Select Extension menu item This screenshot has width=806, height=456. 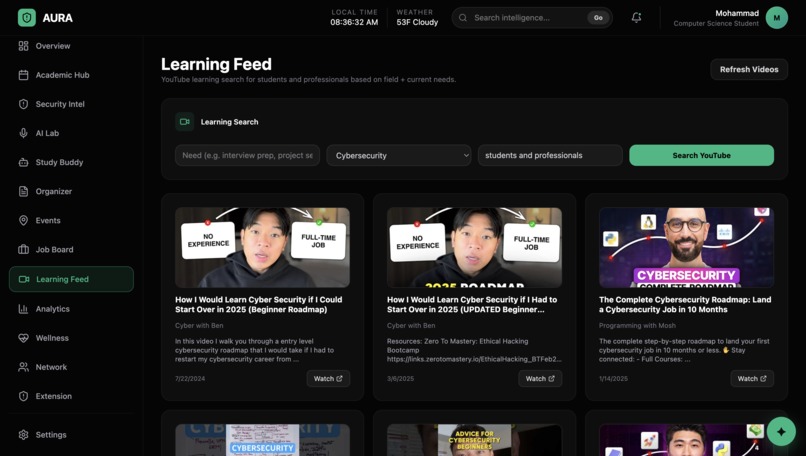71,396
